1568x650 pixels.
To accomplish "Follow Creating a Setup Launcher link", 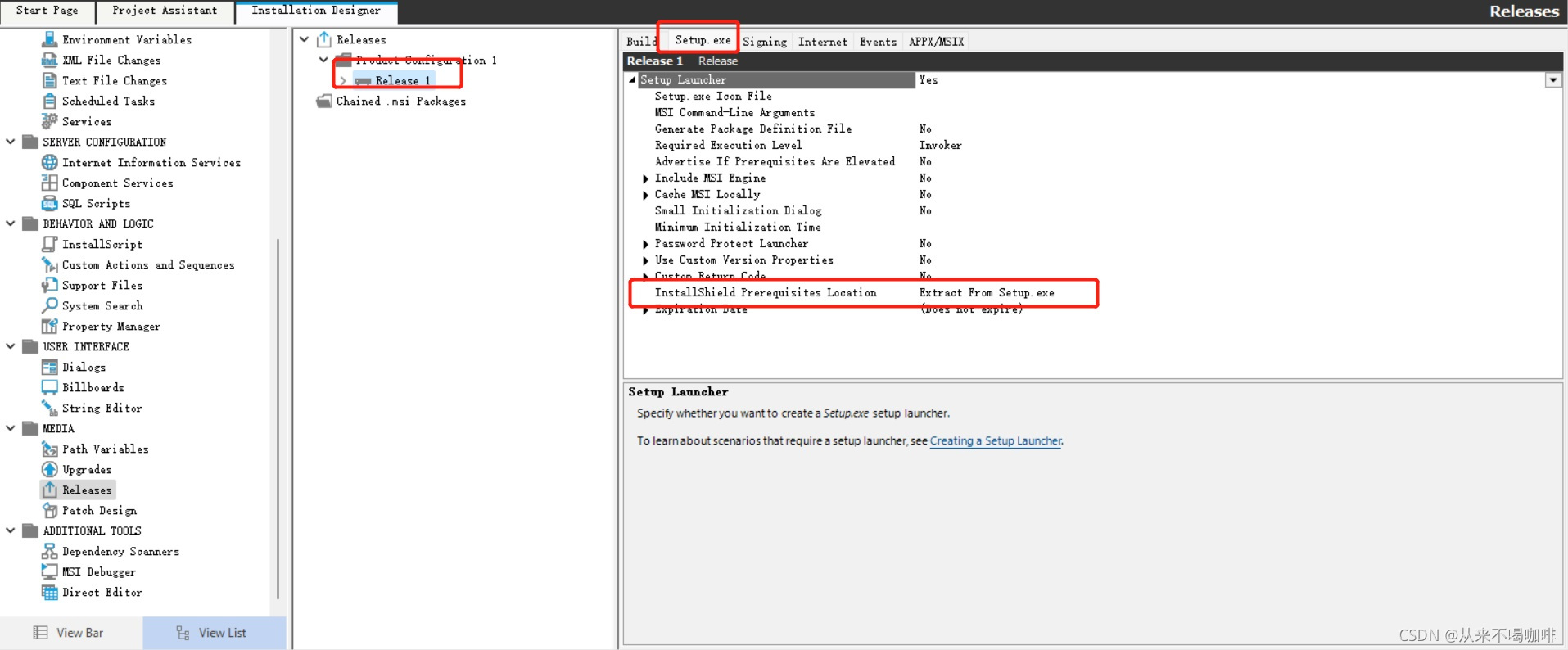I will (x=996, y=440).
